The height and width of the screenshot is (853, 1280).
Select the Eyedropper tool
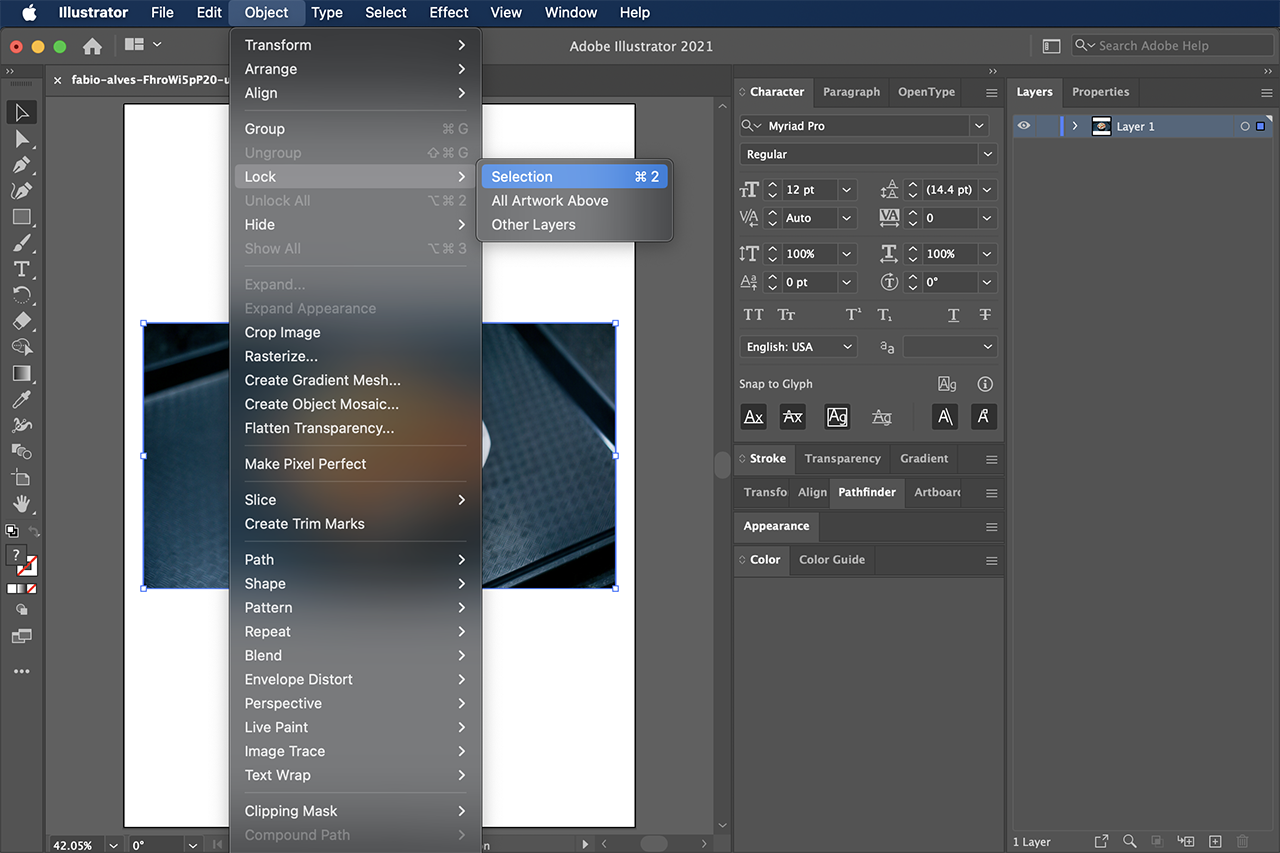click(x=21, y=399)
